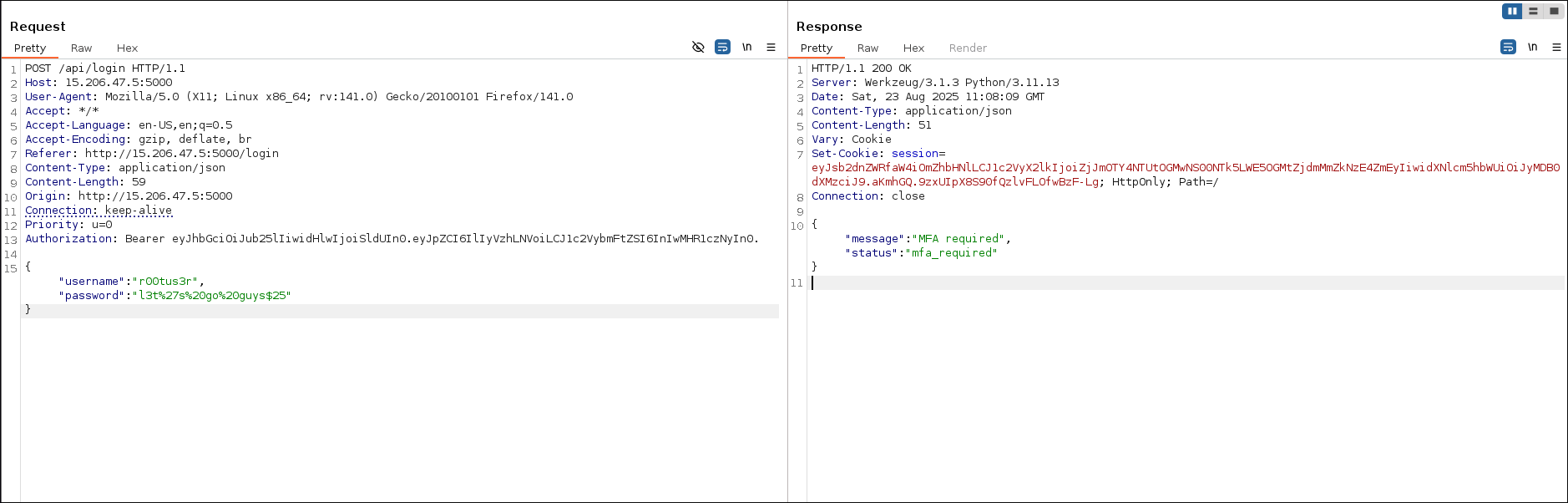
Task: Open the Request panel hamburger menu
Action: click(x=771, y=48)
